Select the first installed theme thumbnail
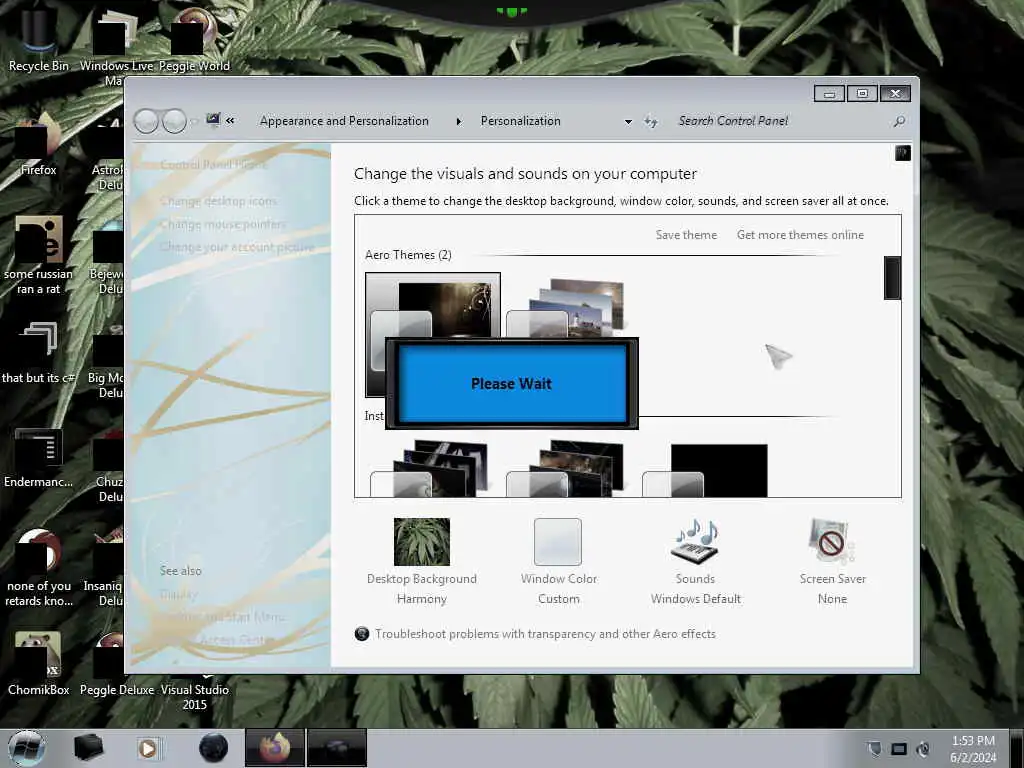This screenshot has height=768, width=1024. (x=430, y=468)
